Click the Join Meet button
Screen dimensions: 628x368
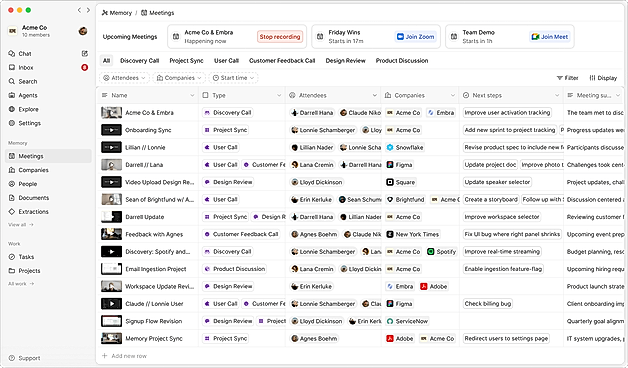point(550,36)
